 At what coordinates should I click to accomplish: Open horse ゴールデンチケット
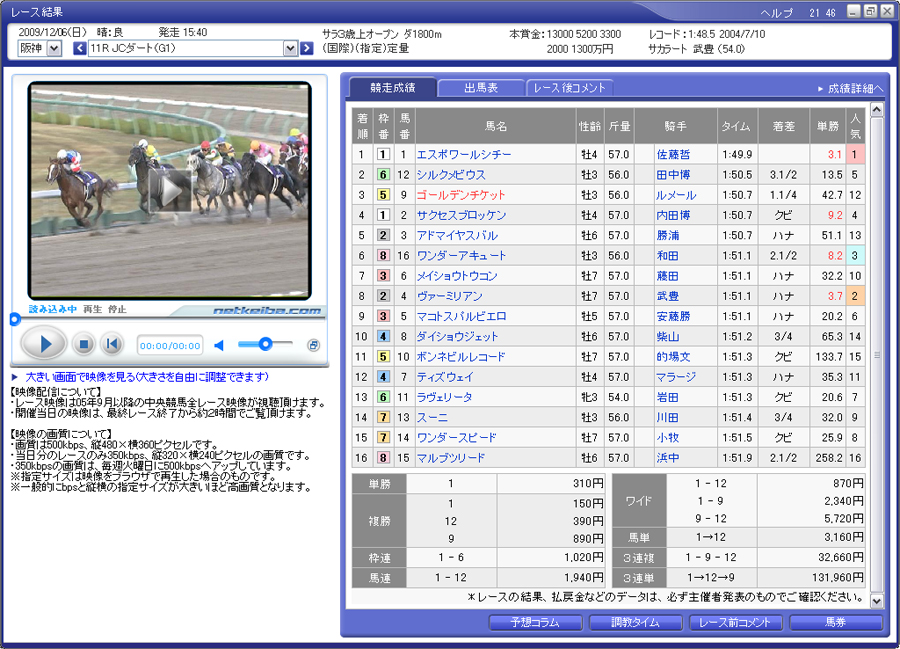click(461, 195)
